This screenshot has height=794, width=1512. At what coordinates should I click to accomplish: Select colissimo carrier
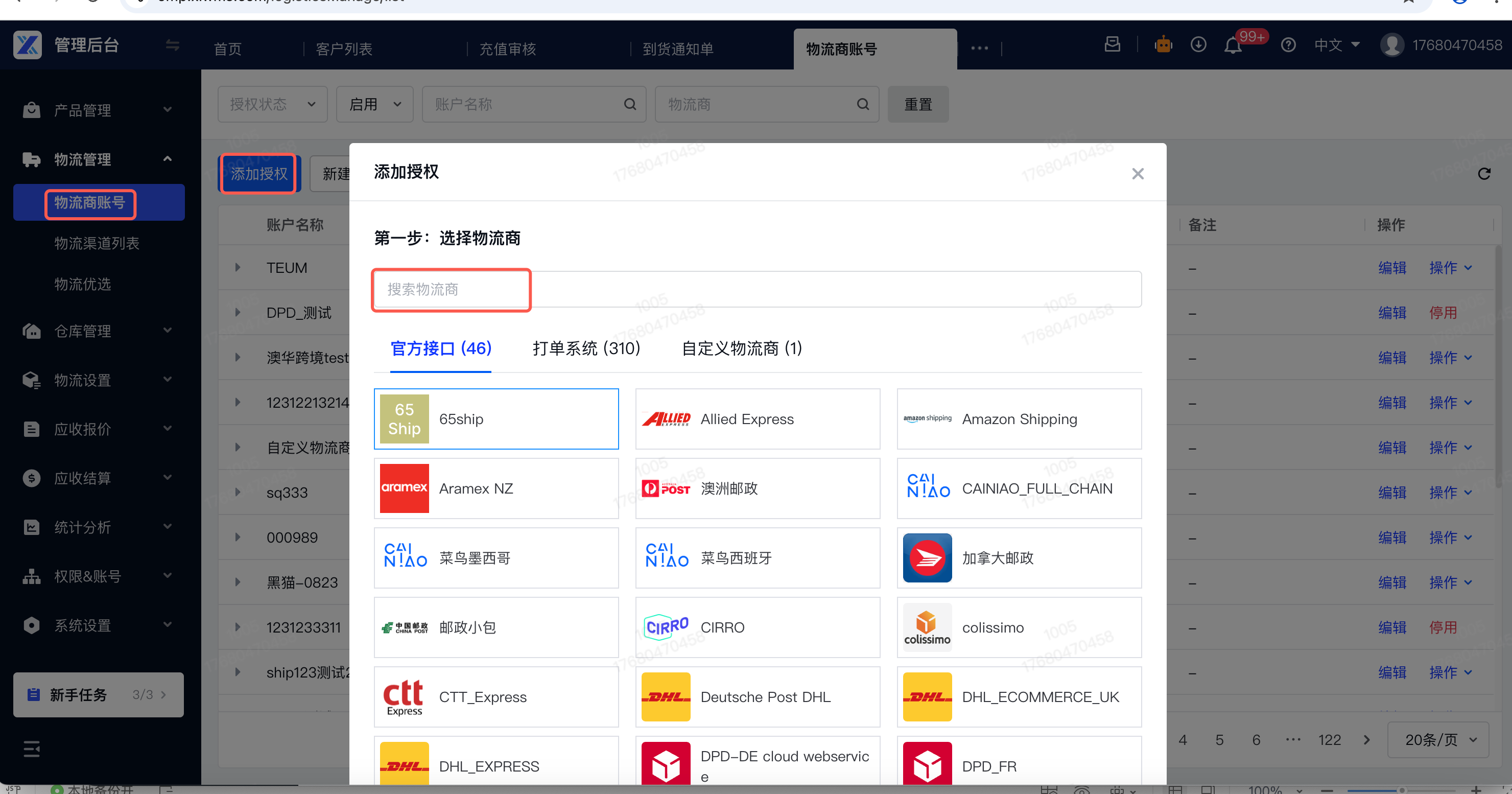click(x=1019, y=628)
